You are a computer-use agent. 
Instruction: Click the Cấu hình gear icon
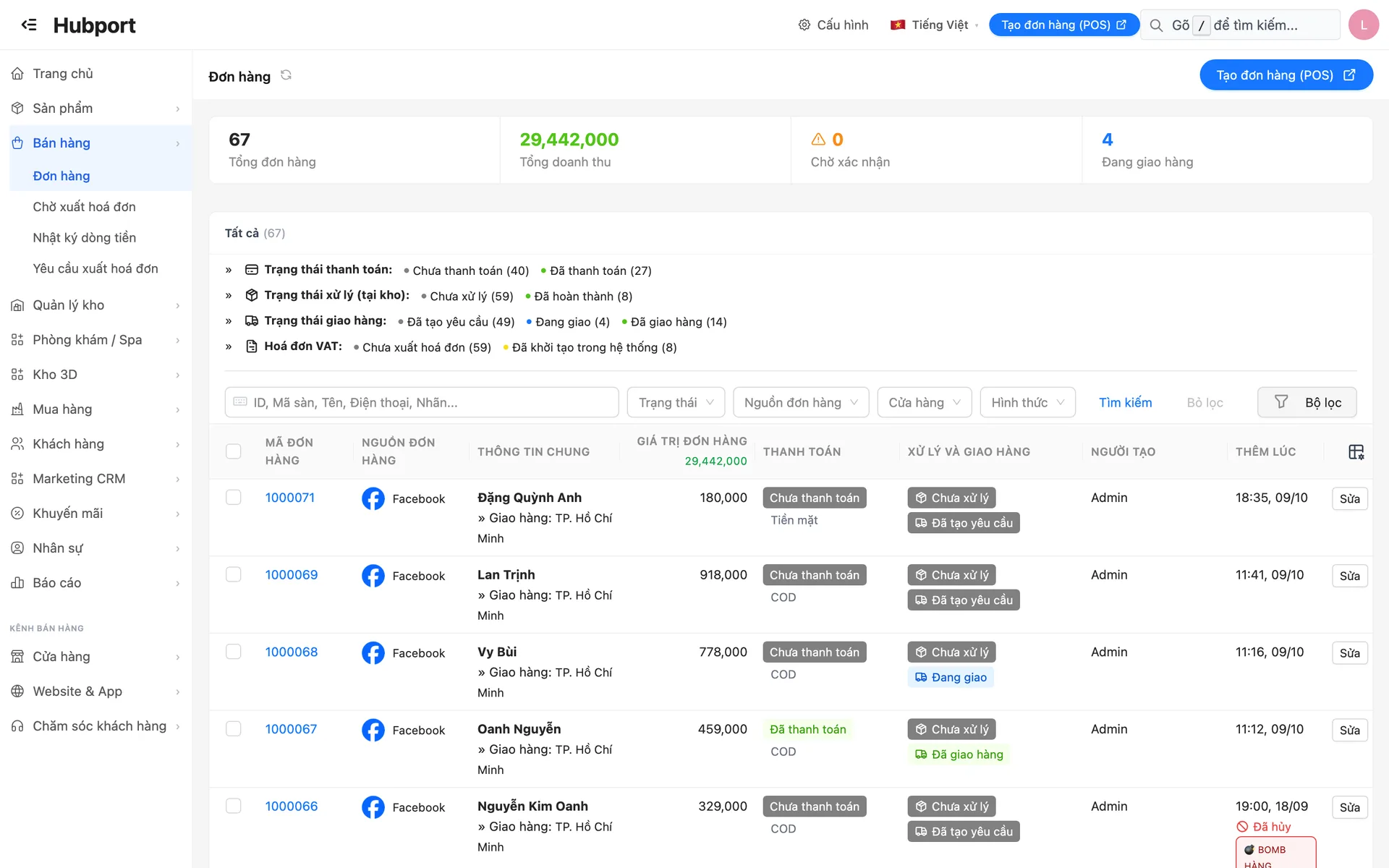pyautogui.click(x=804, y=25)
